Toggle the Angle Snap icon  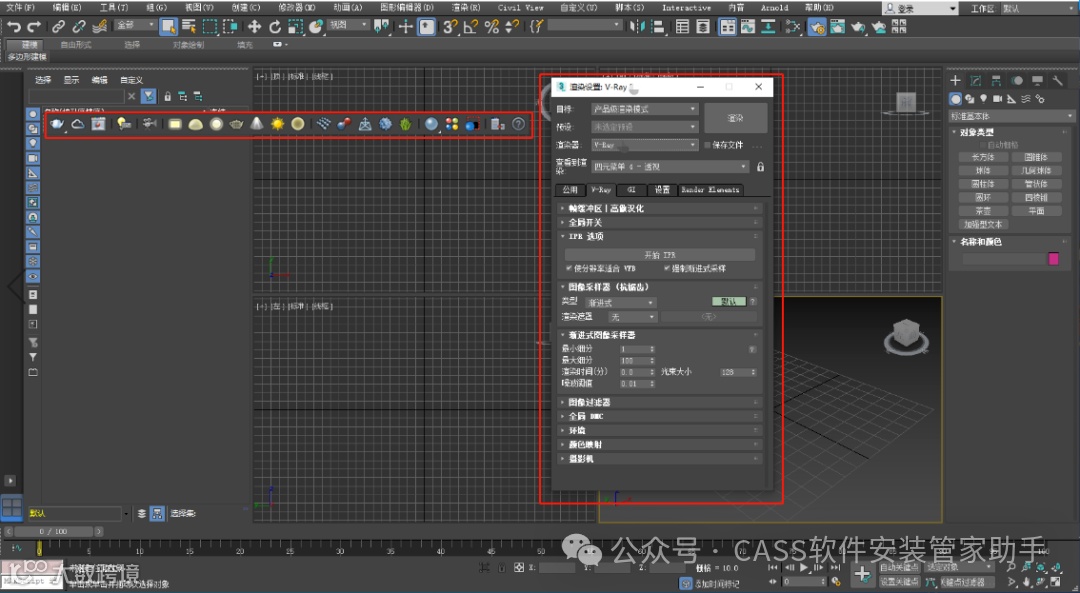click(x=471, y=27)
